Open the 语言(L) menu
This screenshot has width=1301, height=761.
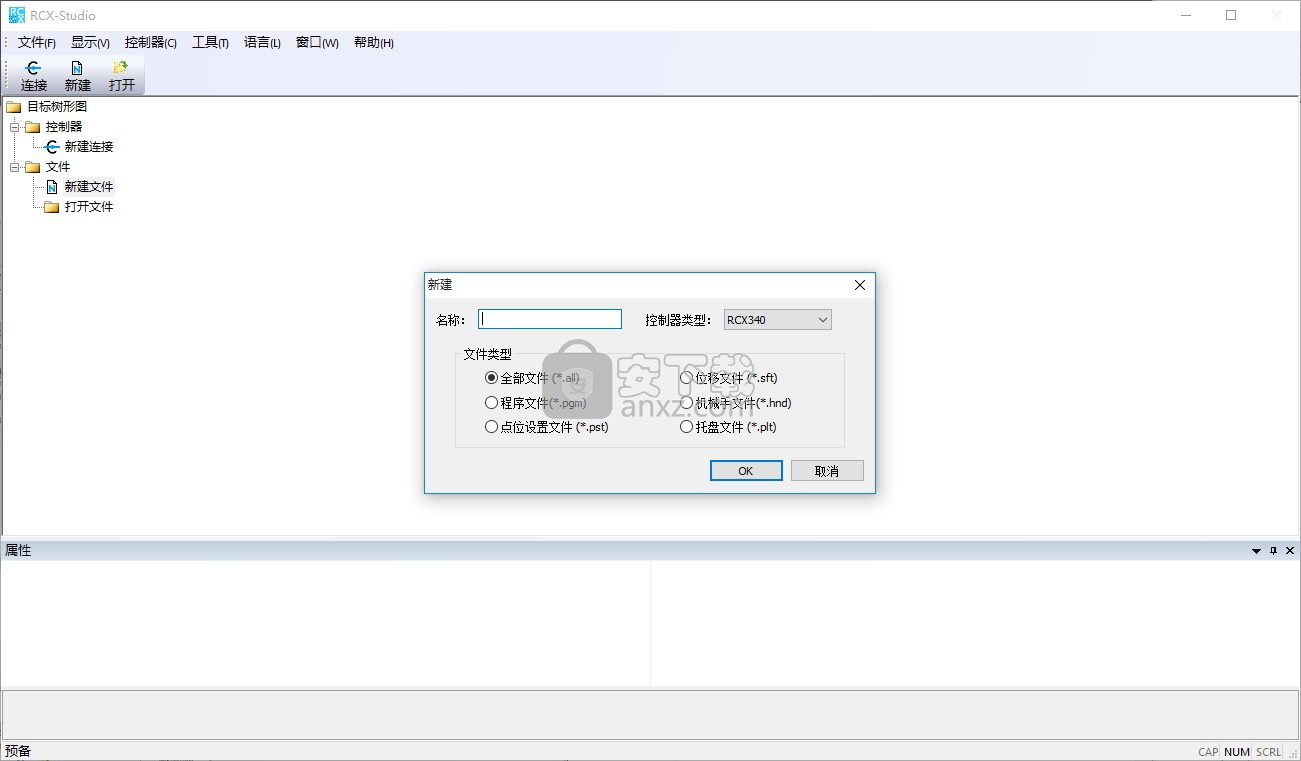[x=262, y=43]
